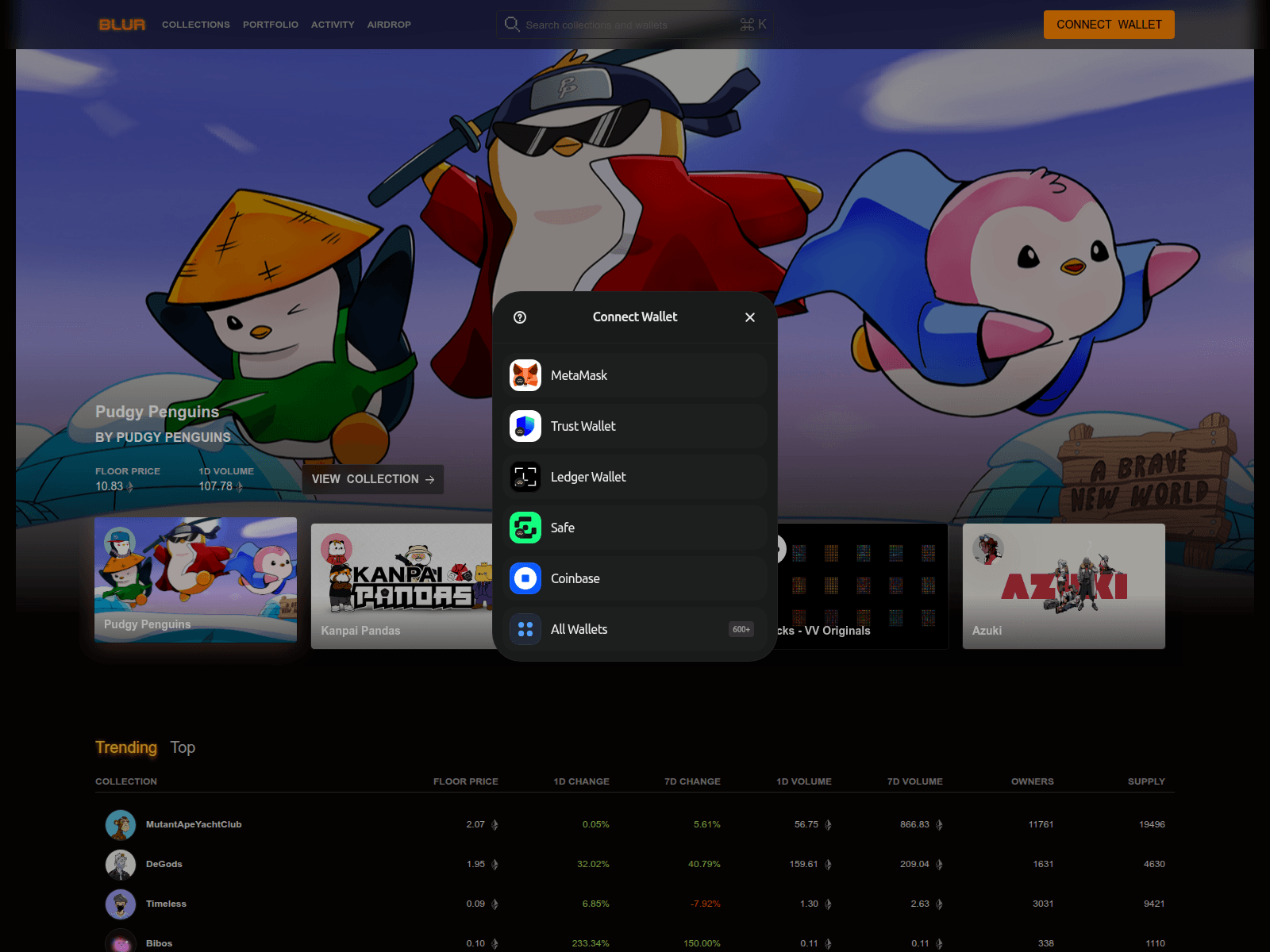Select the VV Originals carousel thumbnail
Screen dimensions: 1270x952
(x=862, y=586)
